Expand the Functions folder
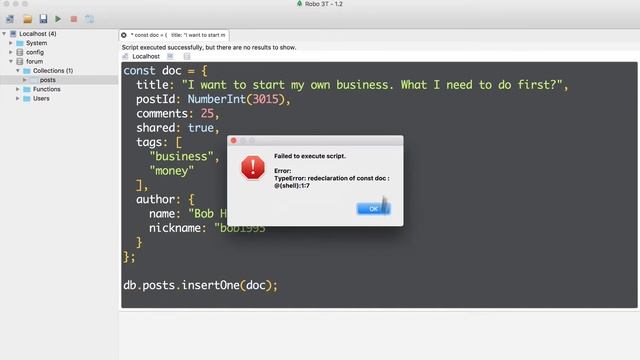The height and width of the screenshot is (360, 640). coord(18,89)
